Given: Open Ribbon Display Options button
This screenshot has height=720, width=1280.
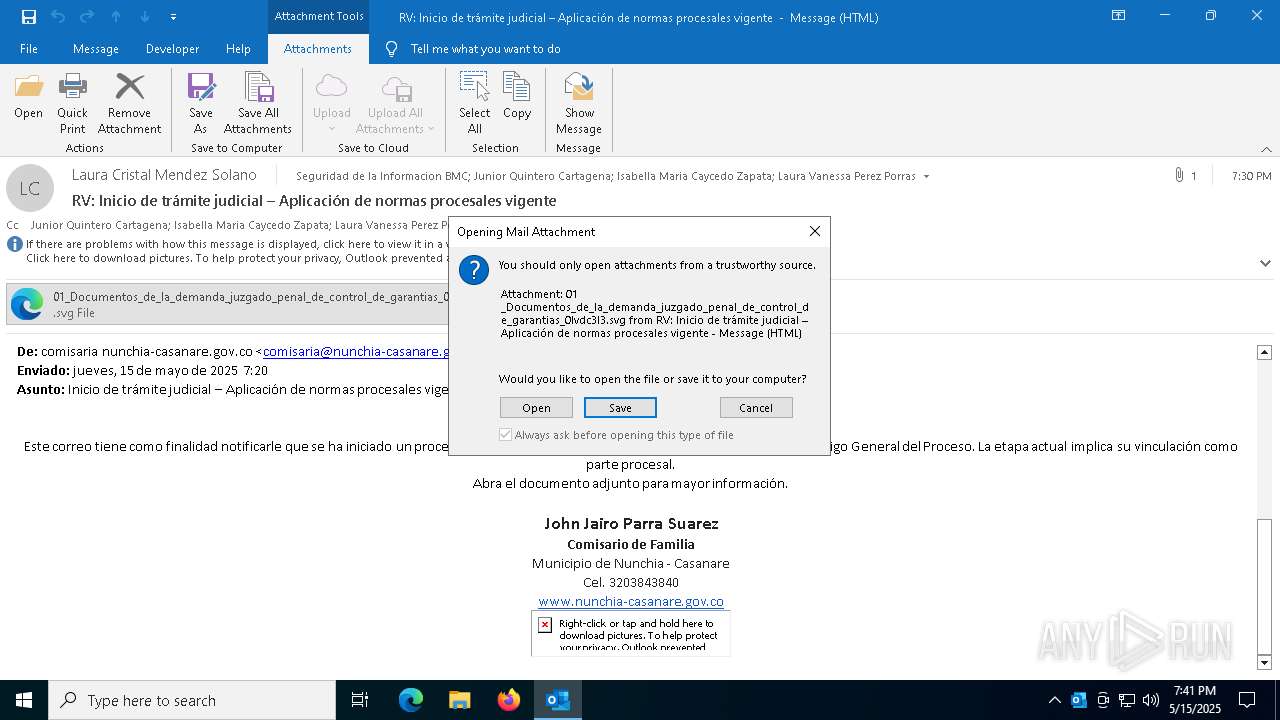Looking at the screenshot, I should click(1119, 16).
